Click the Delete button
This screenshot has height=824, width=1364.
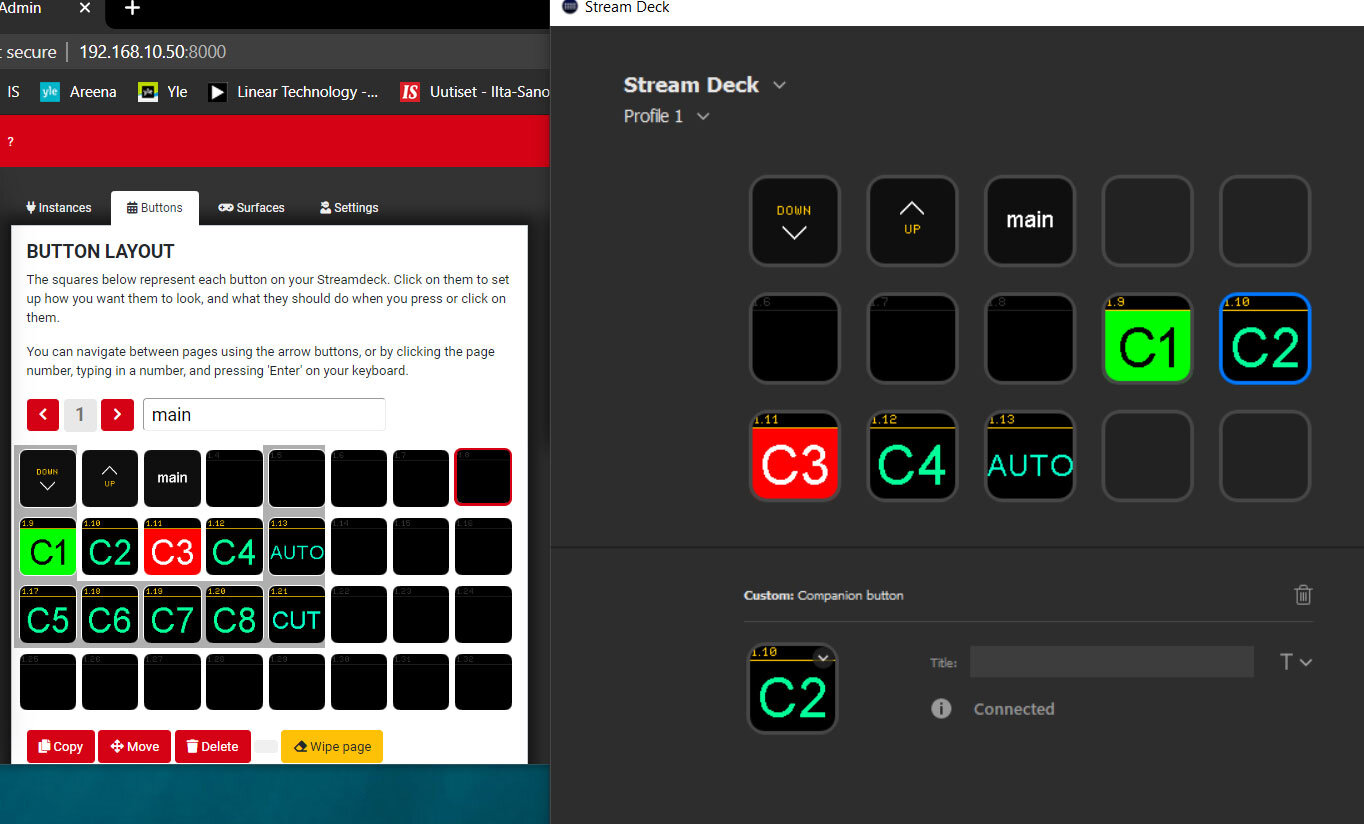tap(213, 746)
